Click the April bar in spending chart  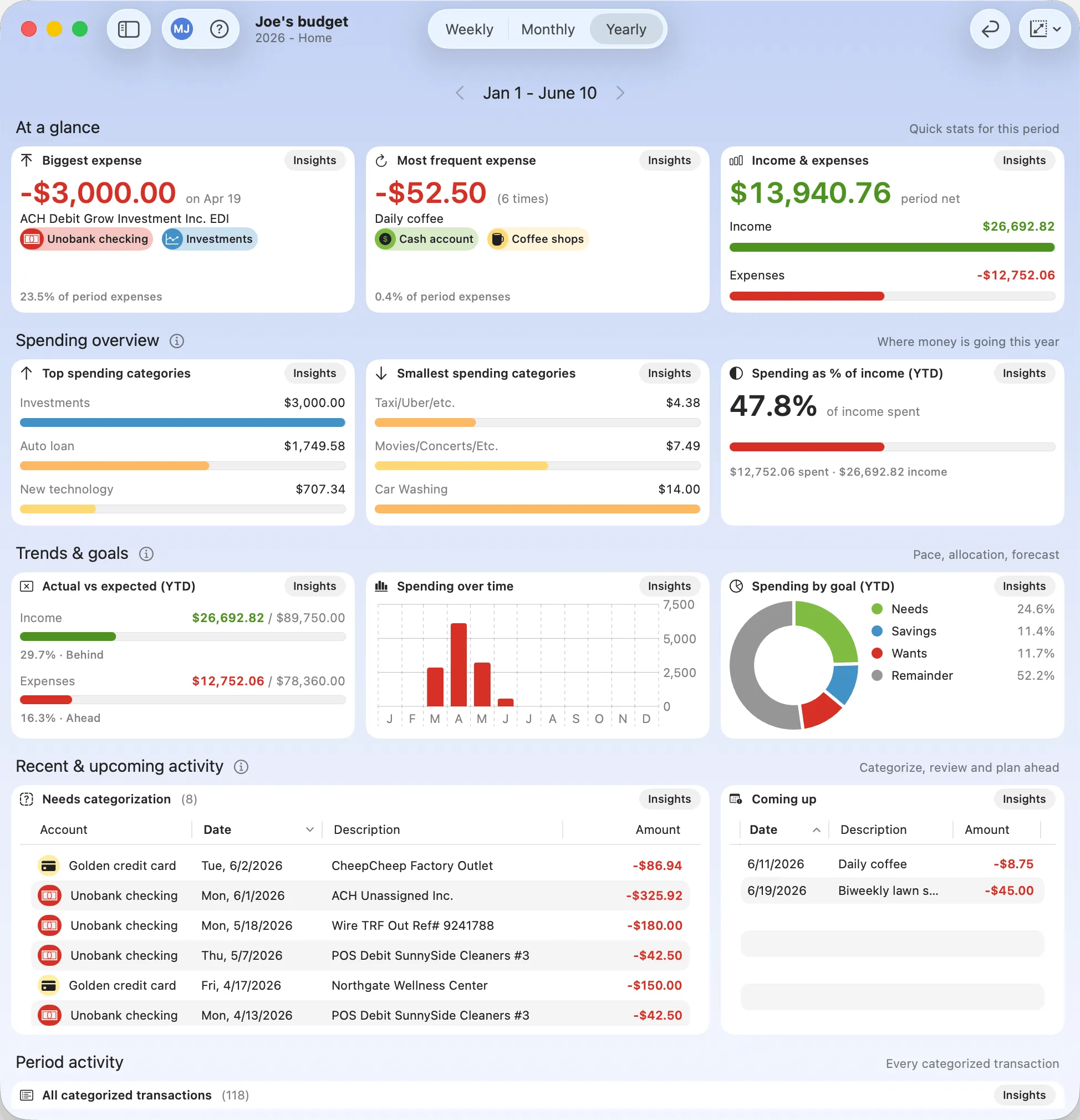[x=459, y=665]
